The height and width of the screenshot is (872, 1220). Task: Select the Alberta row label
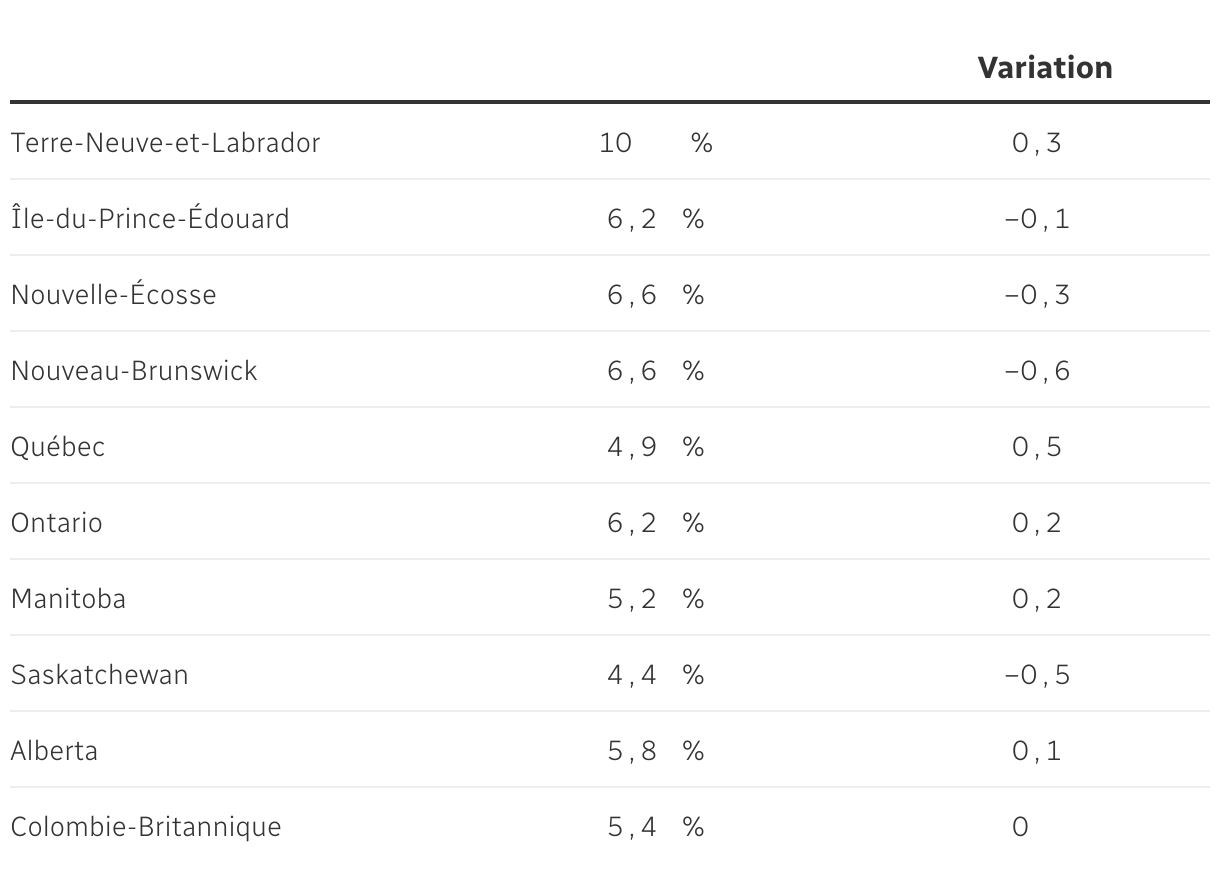pos(54,751)
